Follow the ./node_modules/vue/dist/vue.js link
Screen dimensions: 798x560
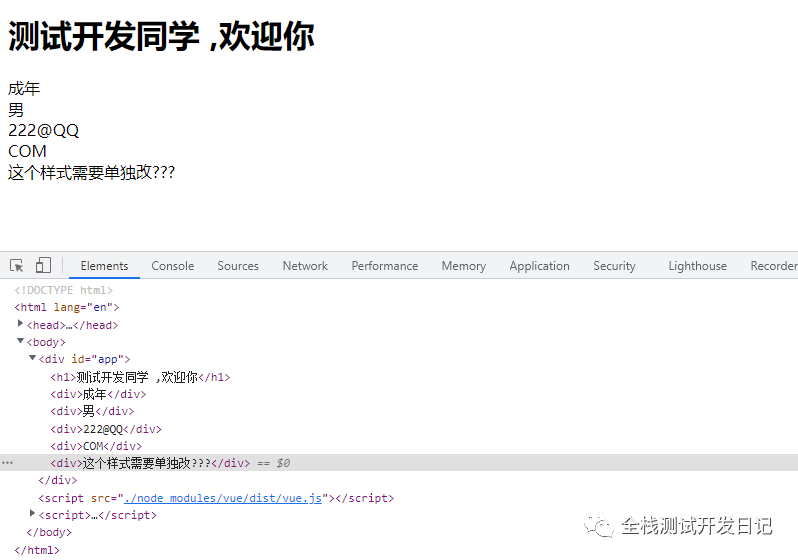[223, 498]
